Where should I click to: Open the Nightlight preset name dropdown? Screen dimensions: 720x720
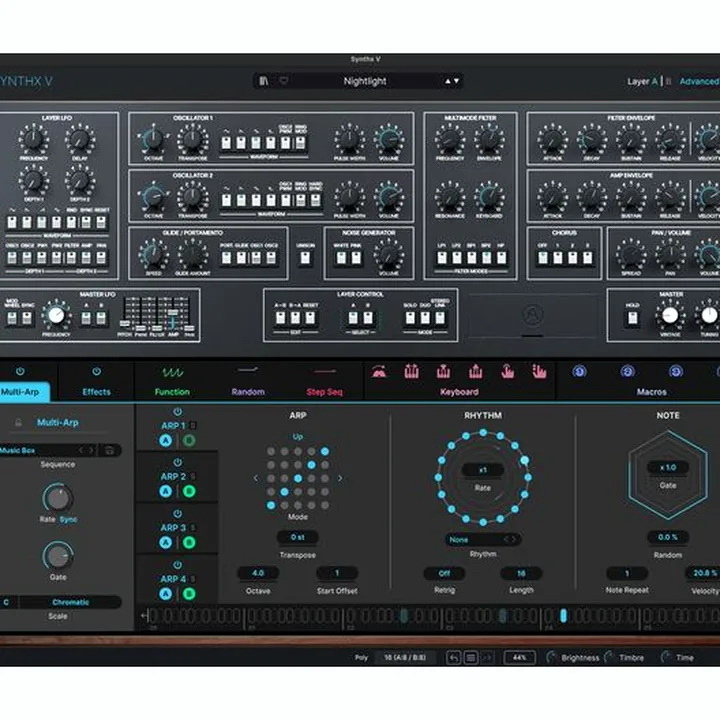365,81
